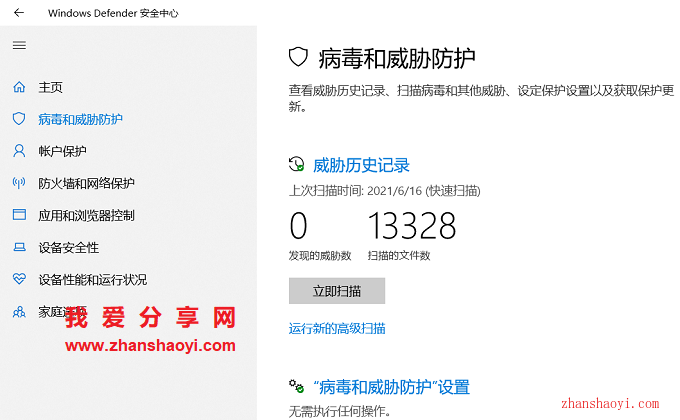Screen dimensions: 680x420
Task: Click the 帐户保护 person icon
Action: [19, 151]
